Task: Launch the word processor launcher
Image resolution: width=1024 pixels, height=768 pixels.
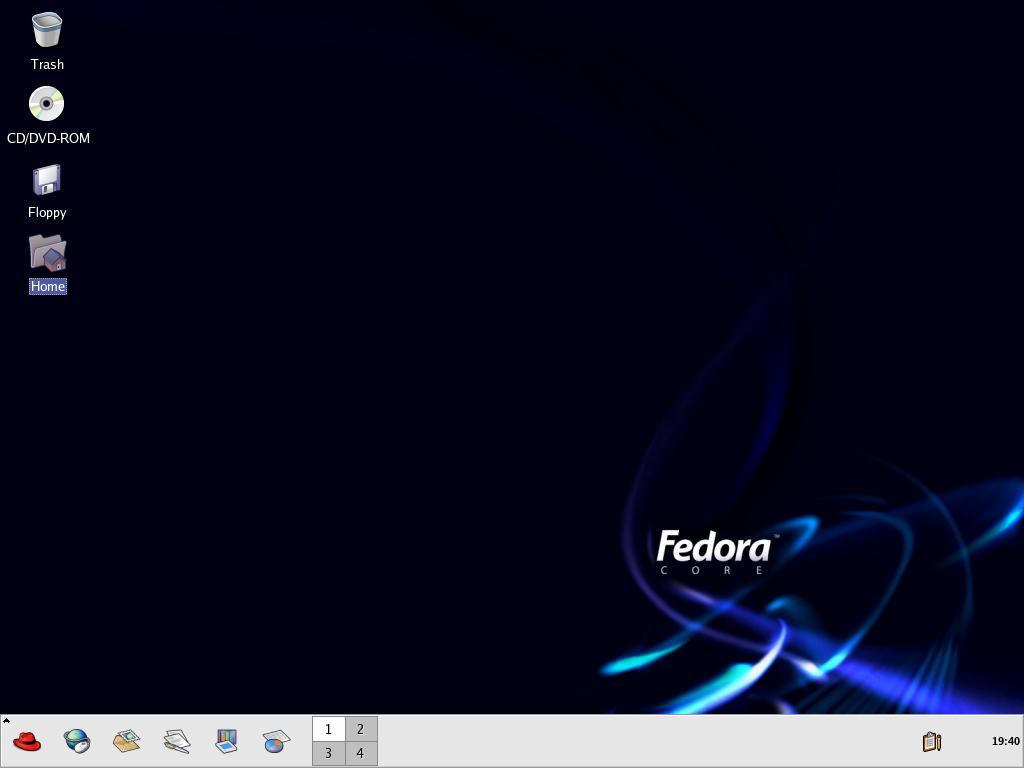Action: pyautogui.click(x=176, y=741)
